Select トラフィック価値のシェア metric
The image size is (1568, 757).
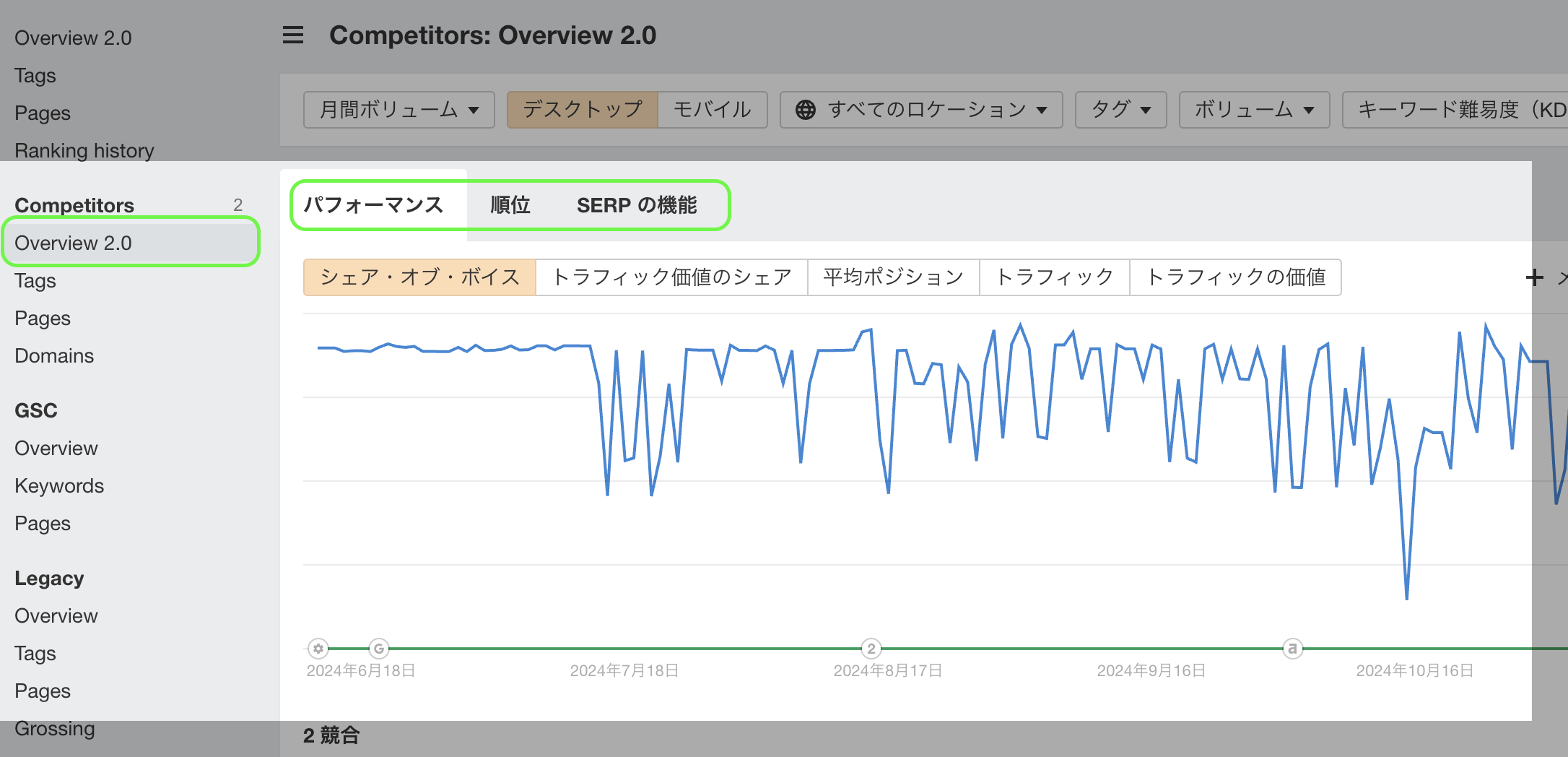pos(671,277)
